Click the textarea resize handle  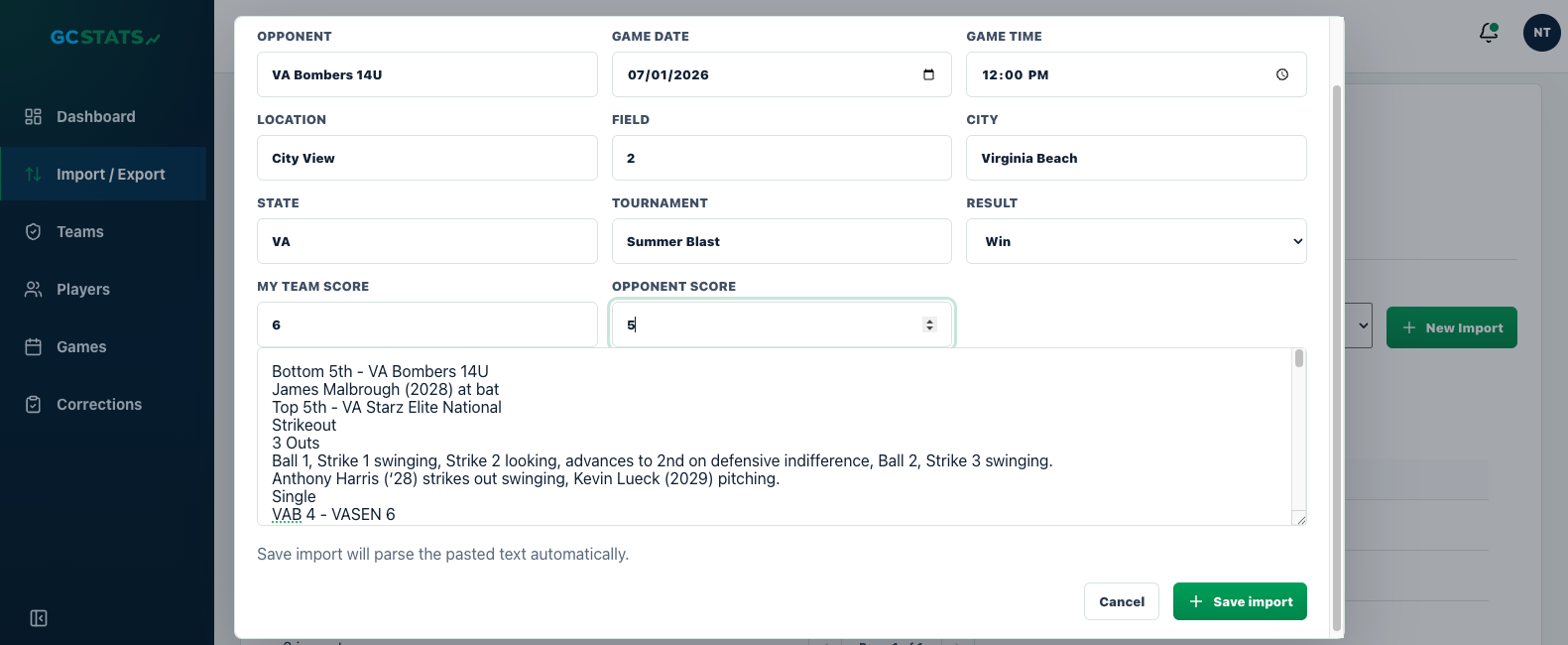coord(1300,519)
